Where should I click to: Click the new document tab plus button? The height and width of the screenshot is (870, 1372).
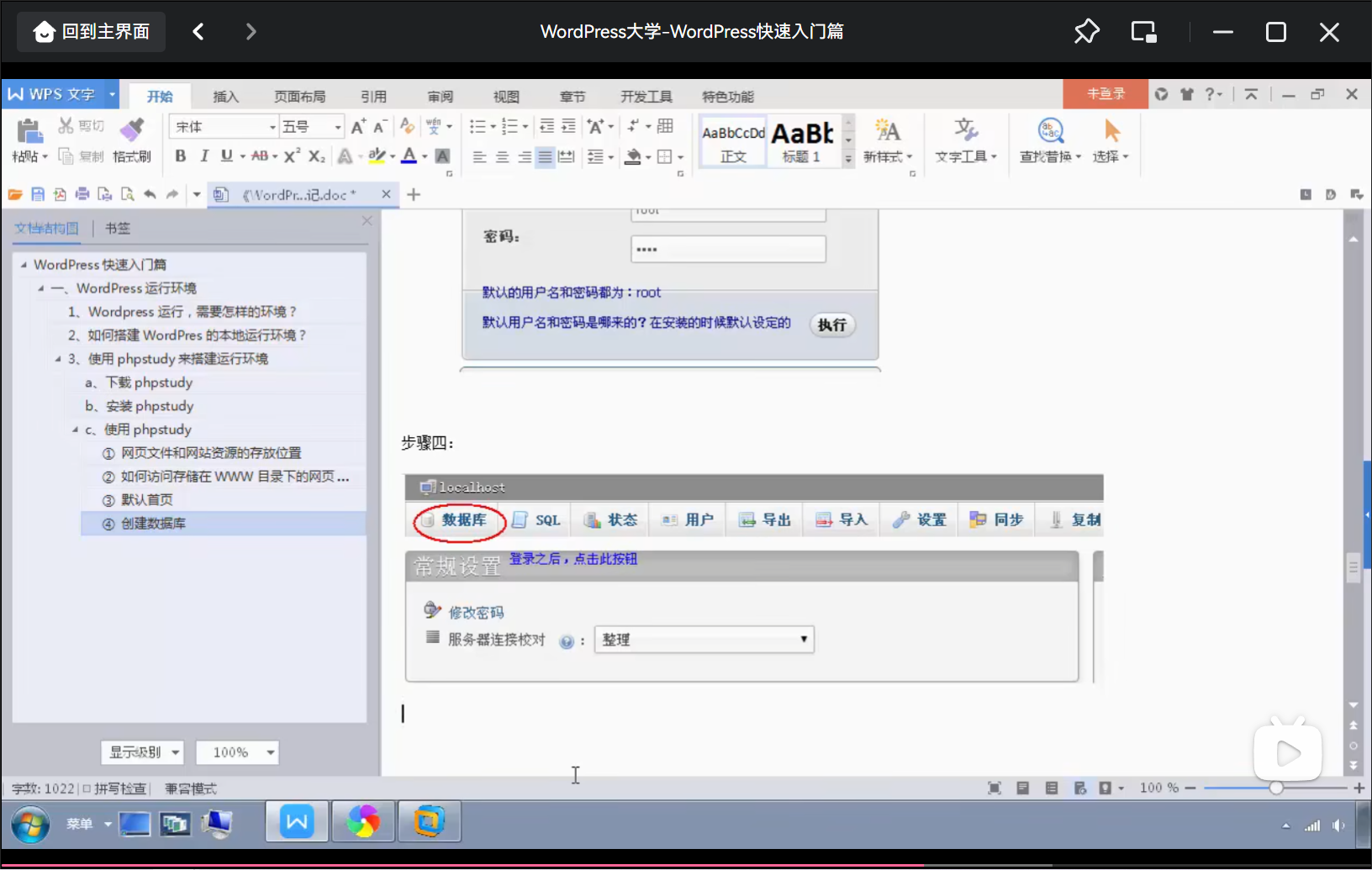point(414,195)
